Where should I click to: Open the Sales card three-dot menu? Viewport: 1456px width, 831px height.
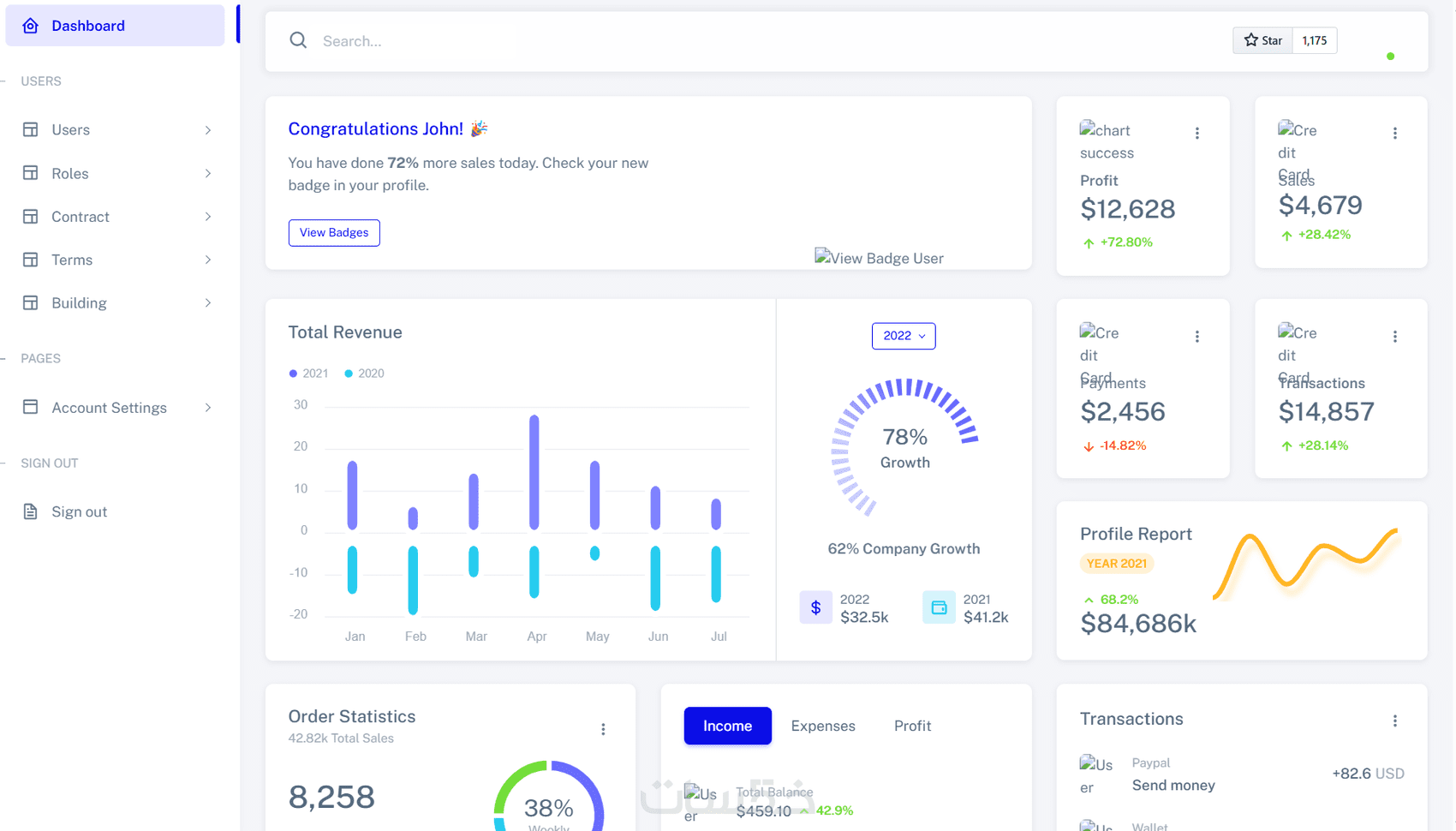coord(1395,133)
